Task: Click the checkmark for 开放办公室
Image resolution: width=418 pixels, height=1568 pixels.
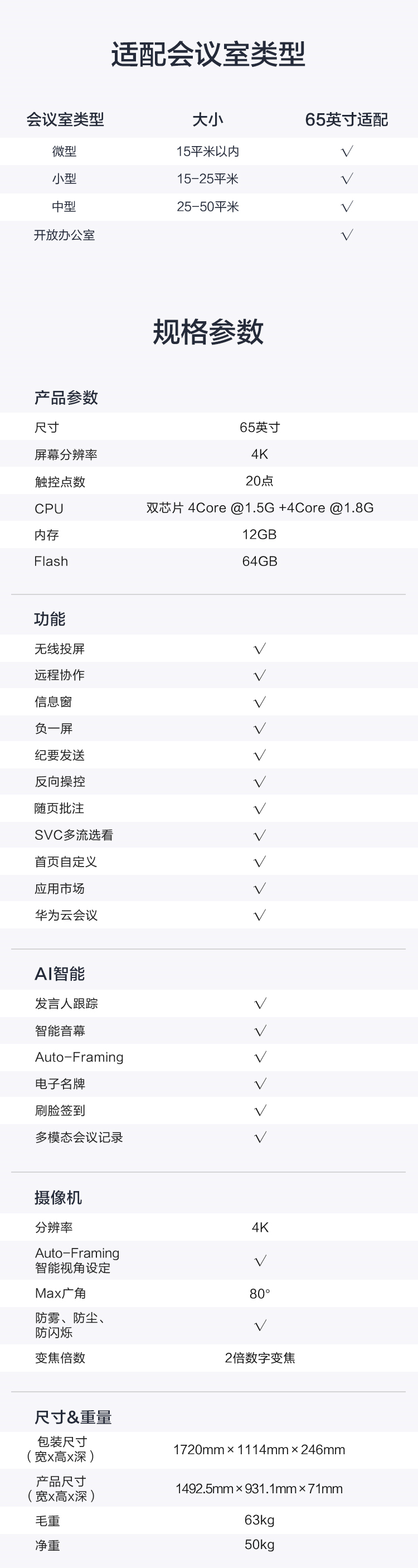Action: pyautogui.click(x=347, y=235)
